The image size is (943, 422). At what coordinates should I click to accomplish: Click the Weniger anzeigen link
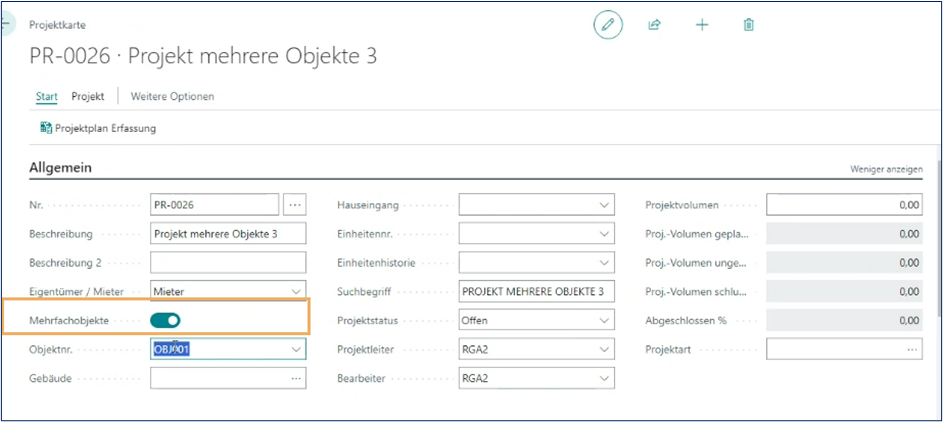pyautogui.click(x=886, y=170)
